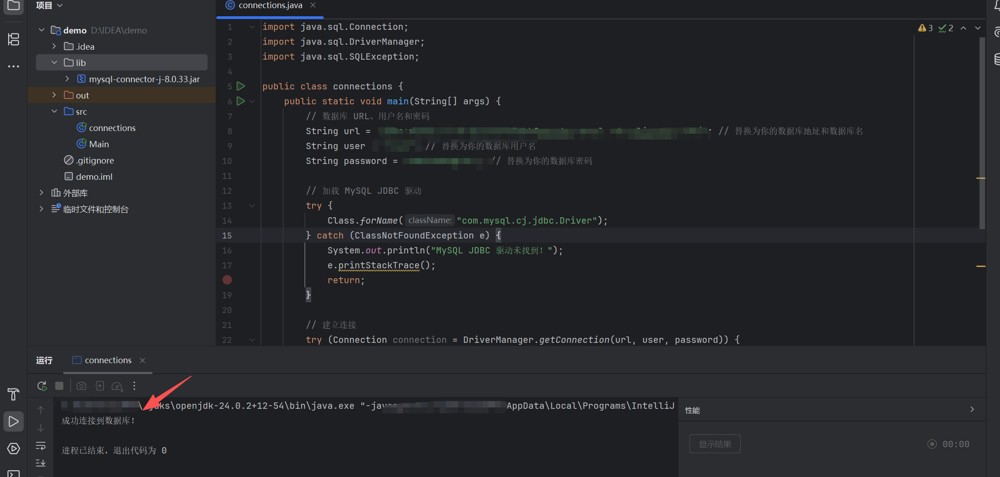Toggle soft-wrap in the console
Image resolution: width=1000 pixels, height=477 pixels.
tap(41, 445)
